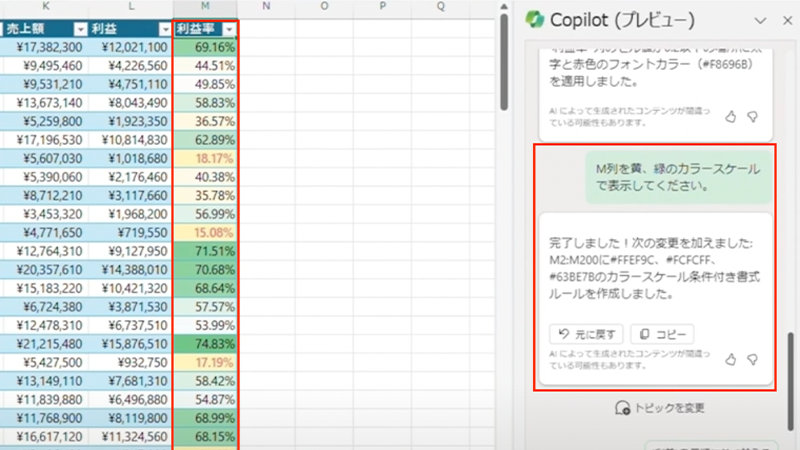Select the green cell showing 74.83%
800x450 pixels.
[x=205, y=343]
